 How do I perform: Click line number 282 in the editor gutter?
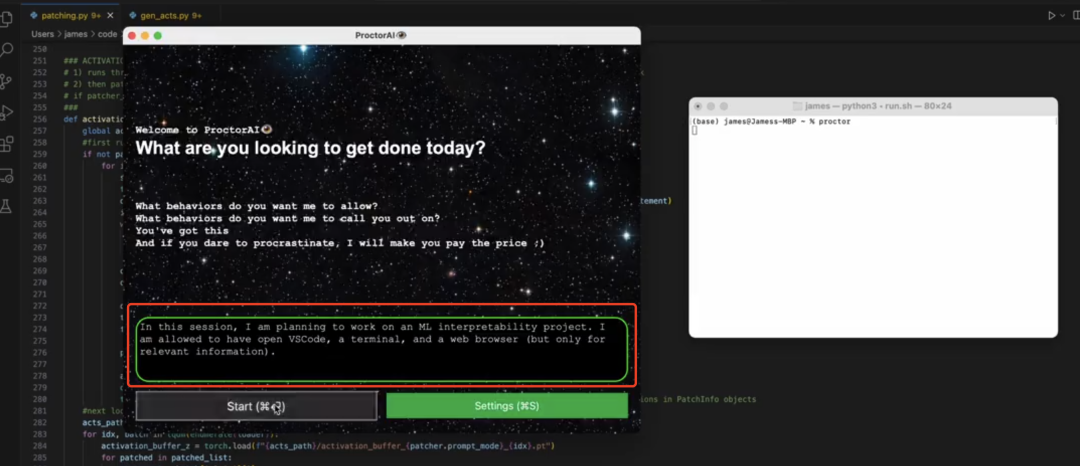tap(40, 423)
